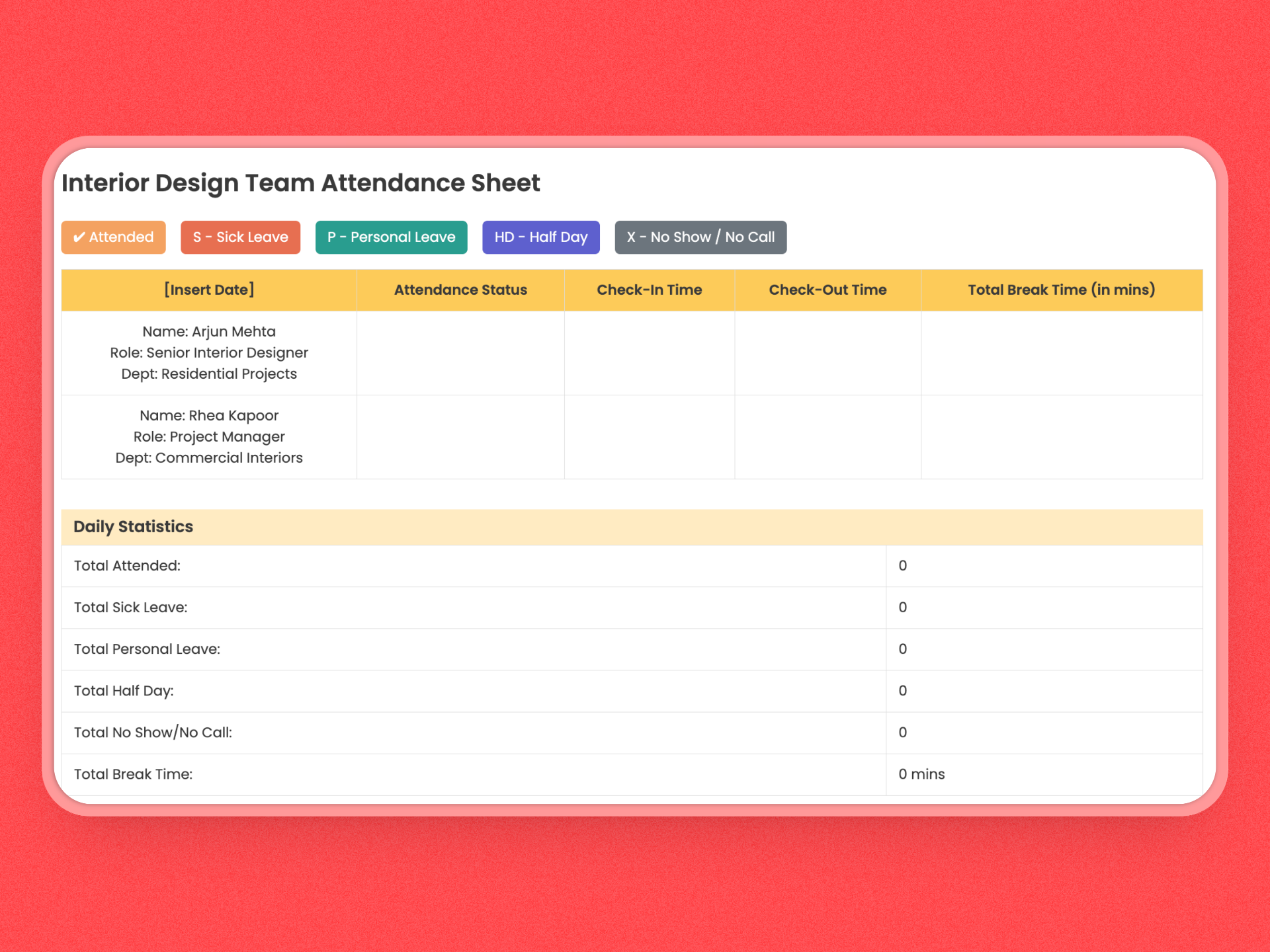Viewport: 1270px width, 952px height.
Task: Click the Interior Design Team Attendance Sheet title
Action: point(301,183)
